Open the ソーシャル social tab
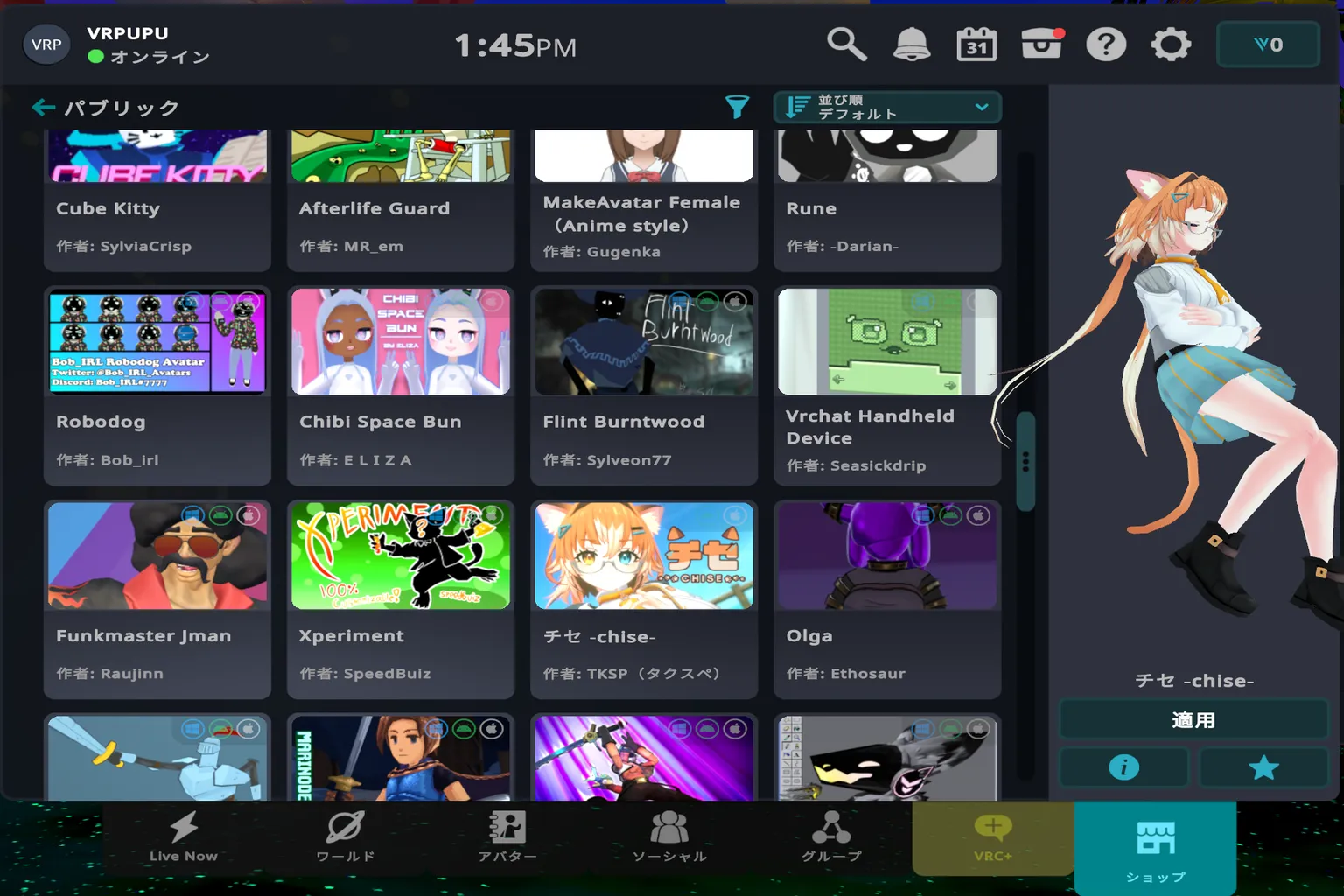The width and height of the screenshot is (1344, 896). (669, 836)
